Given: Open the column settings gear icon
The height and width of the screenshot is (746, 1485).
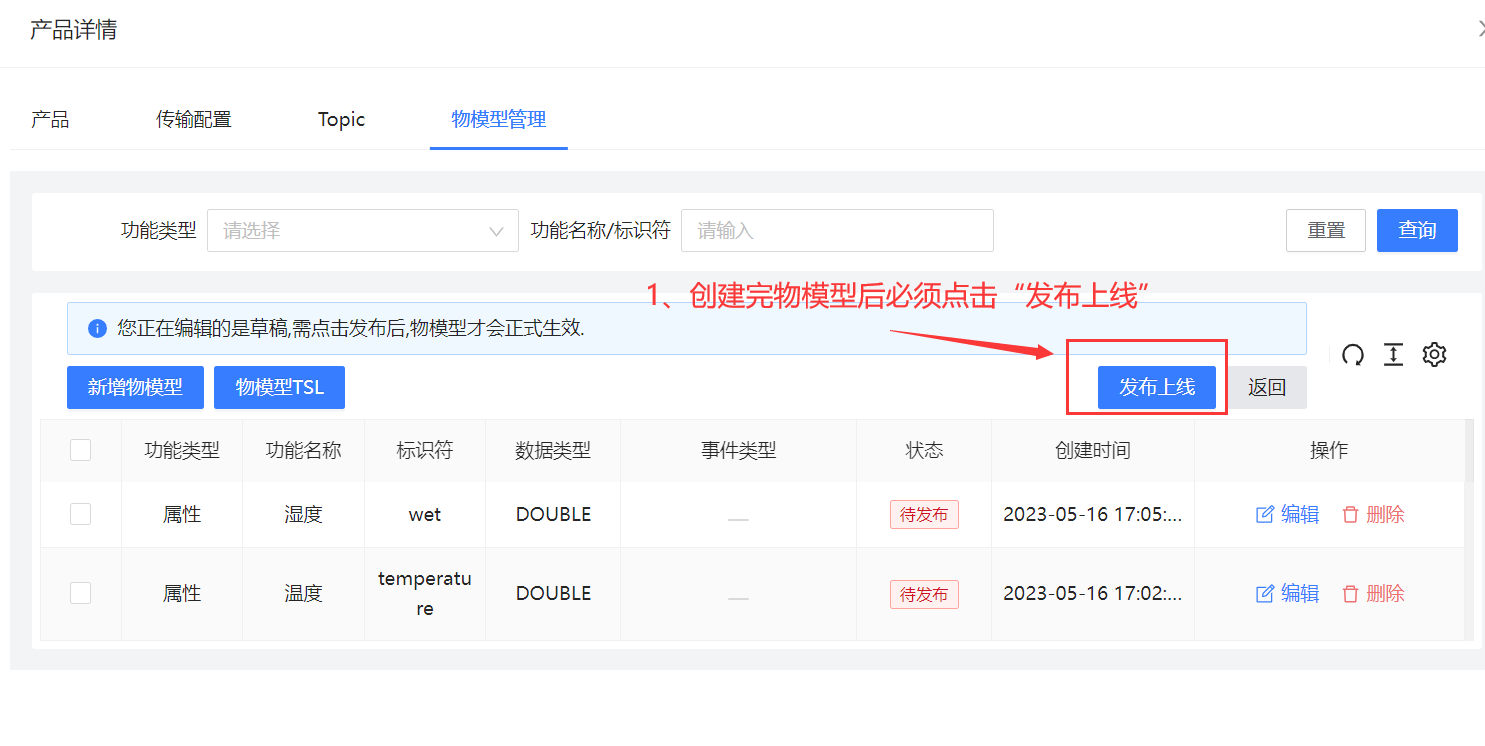Looking at the screenshot, I should 1435,355.
